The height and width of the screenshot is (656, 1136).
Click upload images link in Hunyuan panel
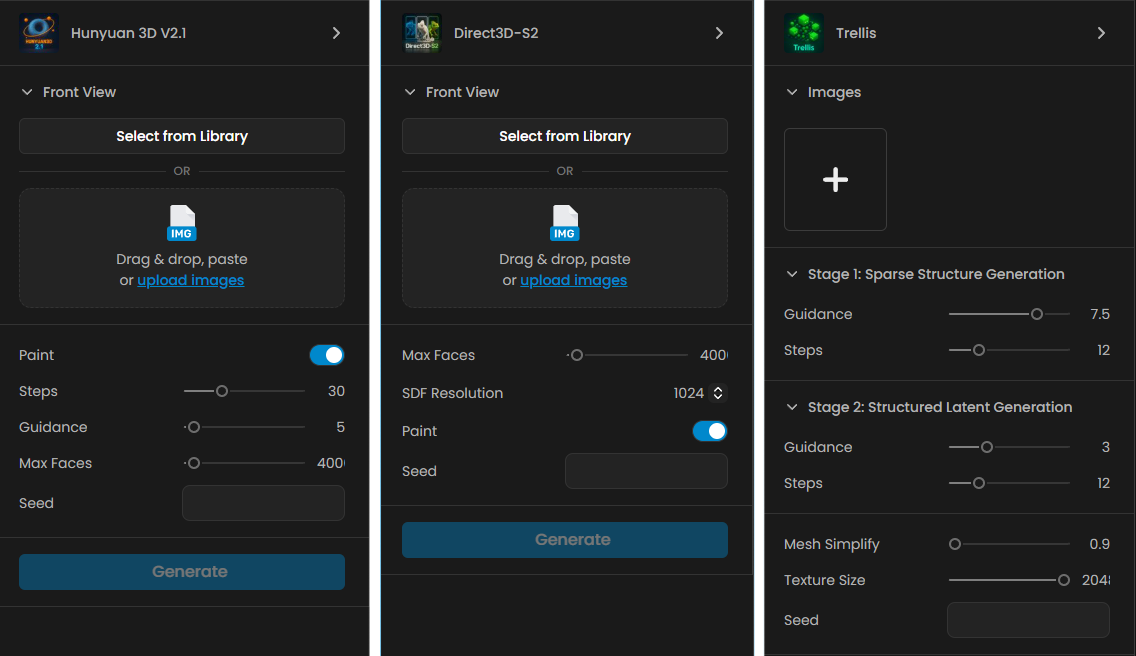[191, 281]
